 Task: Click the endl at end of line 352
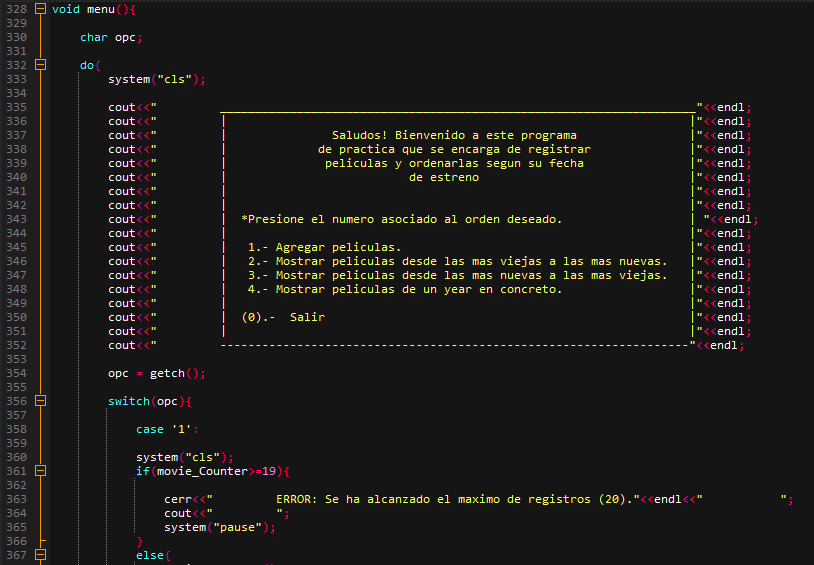click(724, 345)
